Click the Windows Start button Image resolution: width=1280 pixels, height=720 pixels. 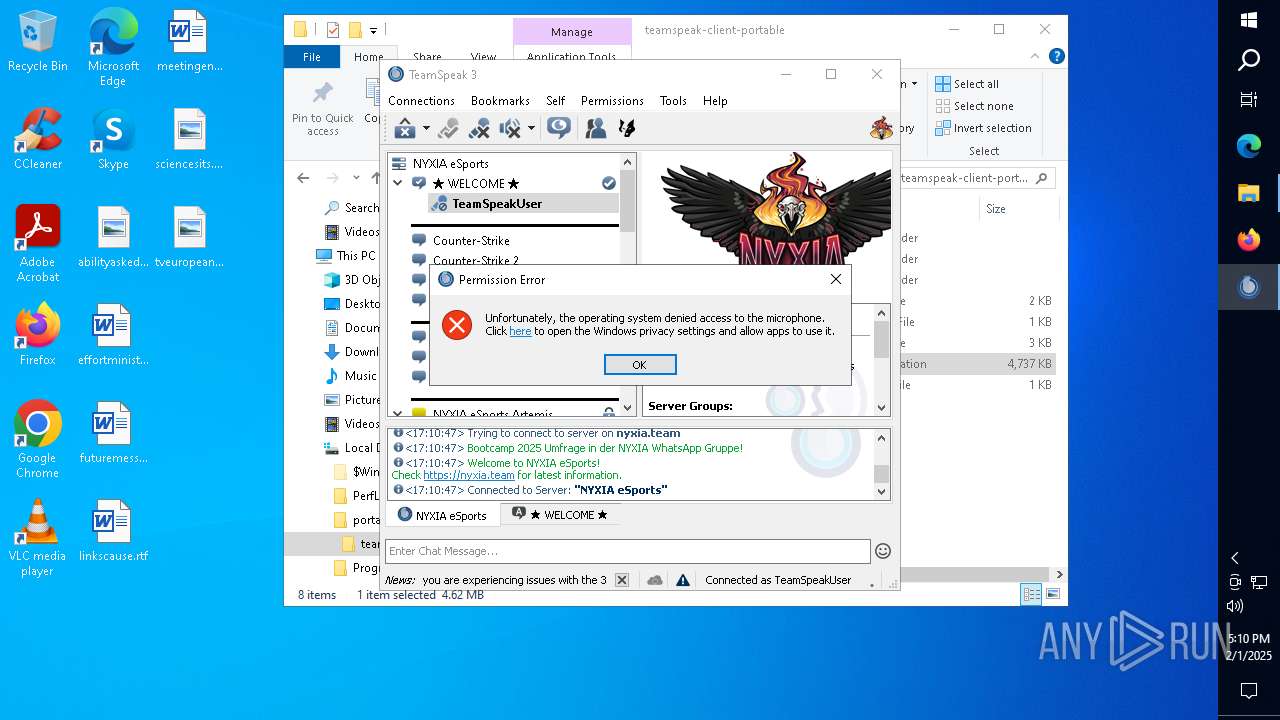[x=1249, y=20]
